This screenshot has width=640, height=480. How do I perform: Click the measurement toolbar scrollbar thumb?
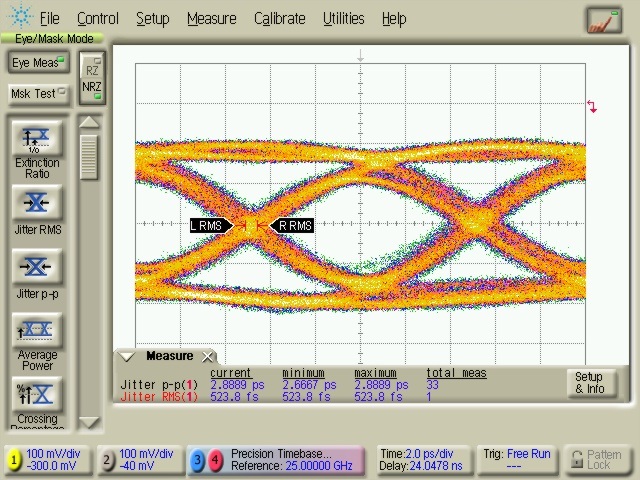(x=89, y=157)
